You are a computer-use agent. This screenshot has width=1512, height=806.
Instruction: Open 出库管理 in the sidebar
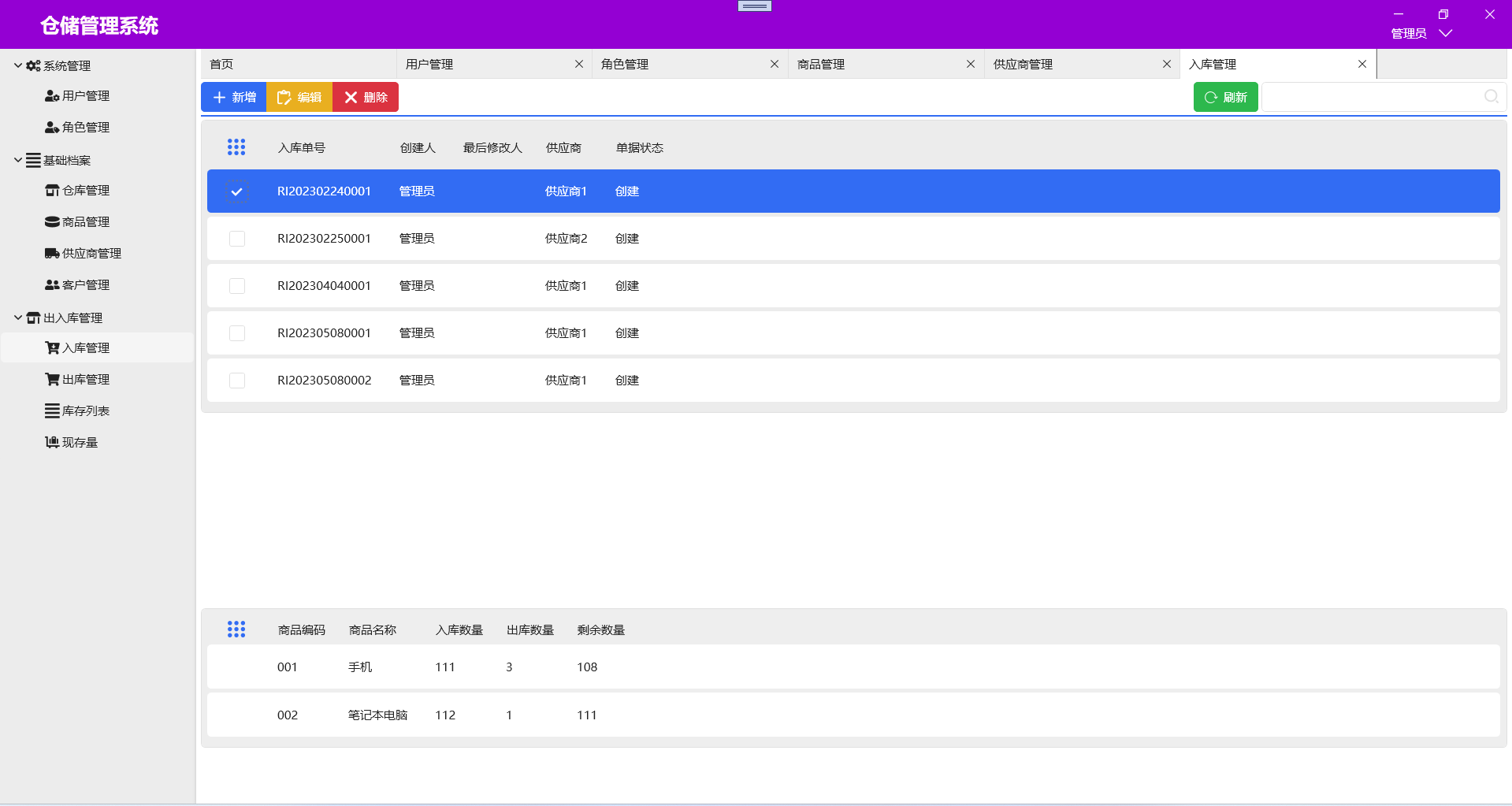(86, 380)
